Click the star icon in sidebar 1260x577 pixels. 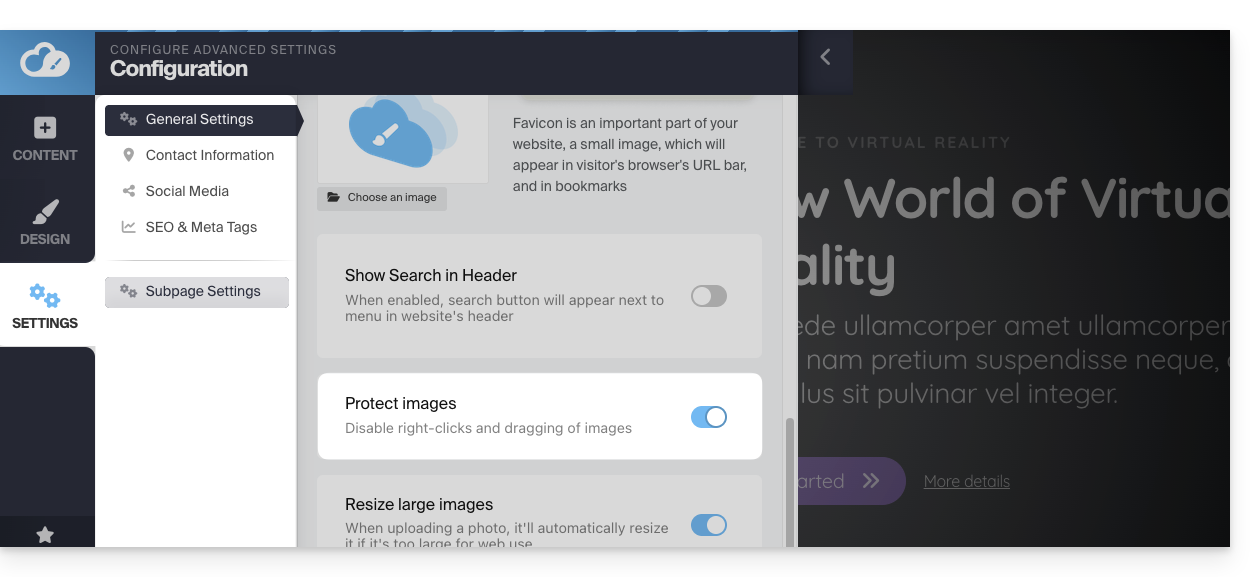pyautogui.click(x=45, y=535)
